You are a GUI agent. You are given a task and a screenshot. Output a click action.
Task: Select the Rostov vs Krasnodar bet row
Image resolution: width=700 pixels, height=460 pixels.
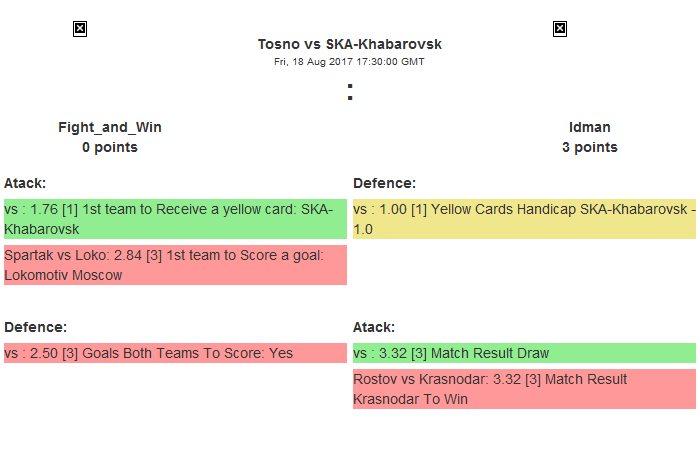coord(524,389)
